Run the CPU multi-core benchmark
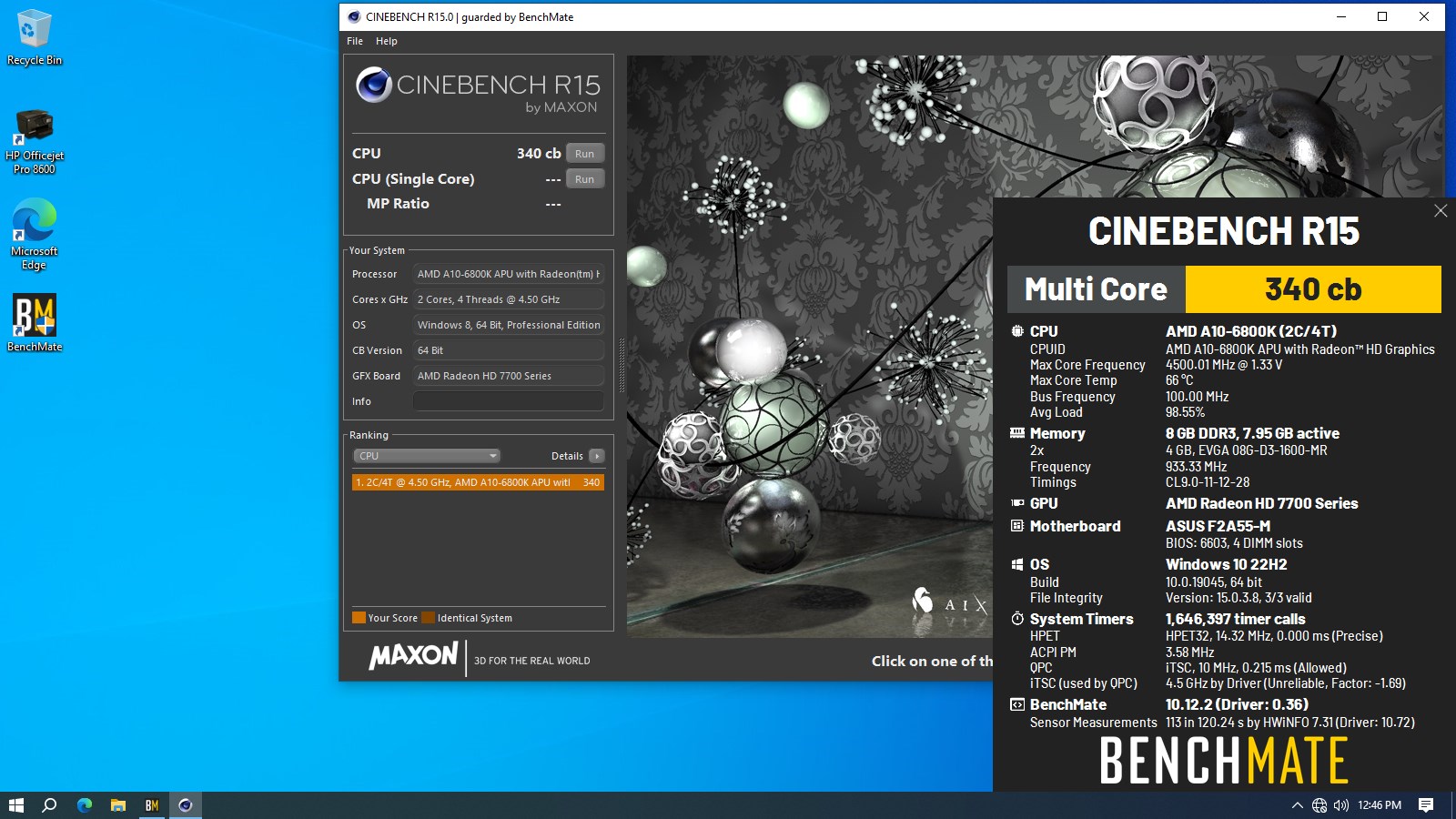 click(585, 154)
